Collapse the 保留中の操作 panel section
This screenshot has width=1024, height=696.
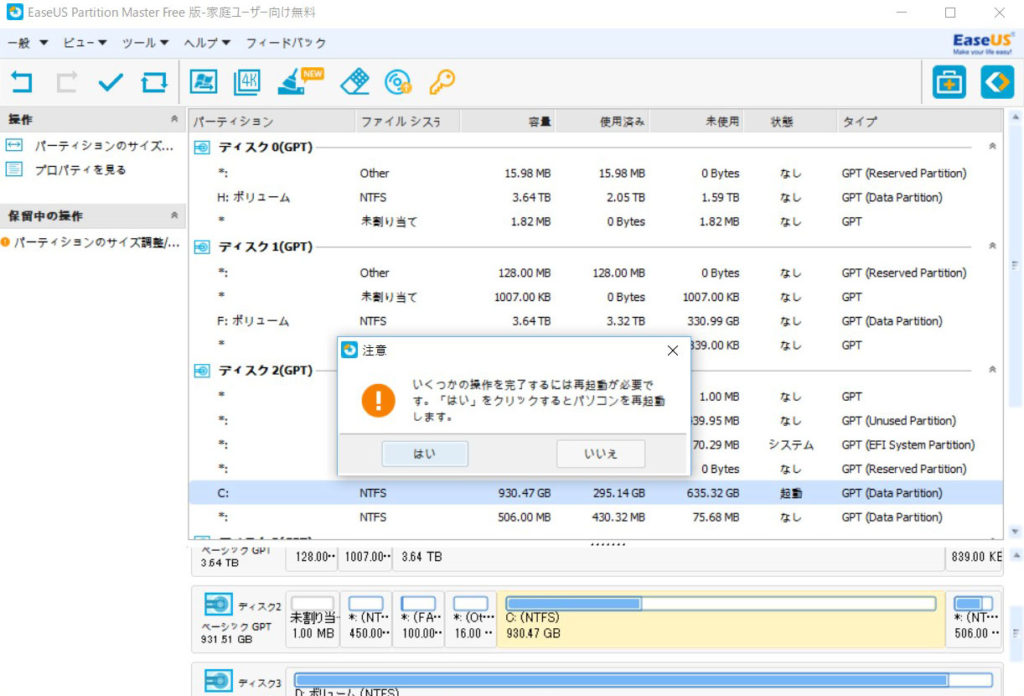[174, 215]
